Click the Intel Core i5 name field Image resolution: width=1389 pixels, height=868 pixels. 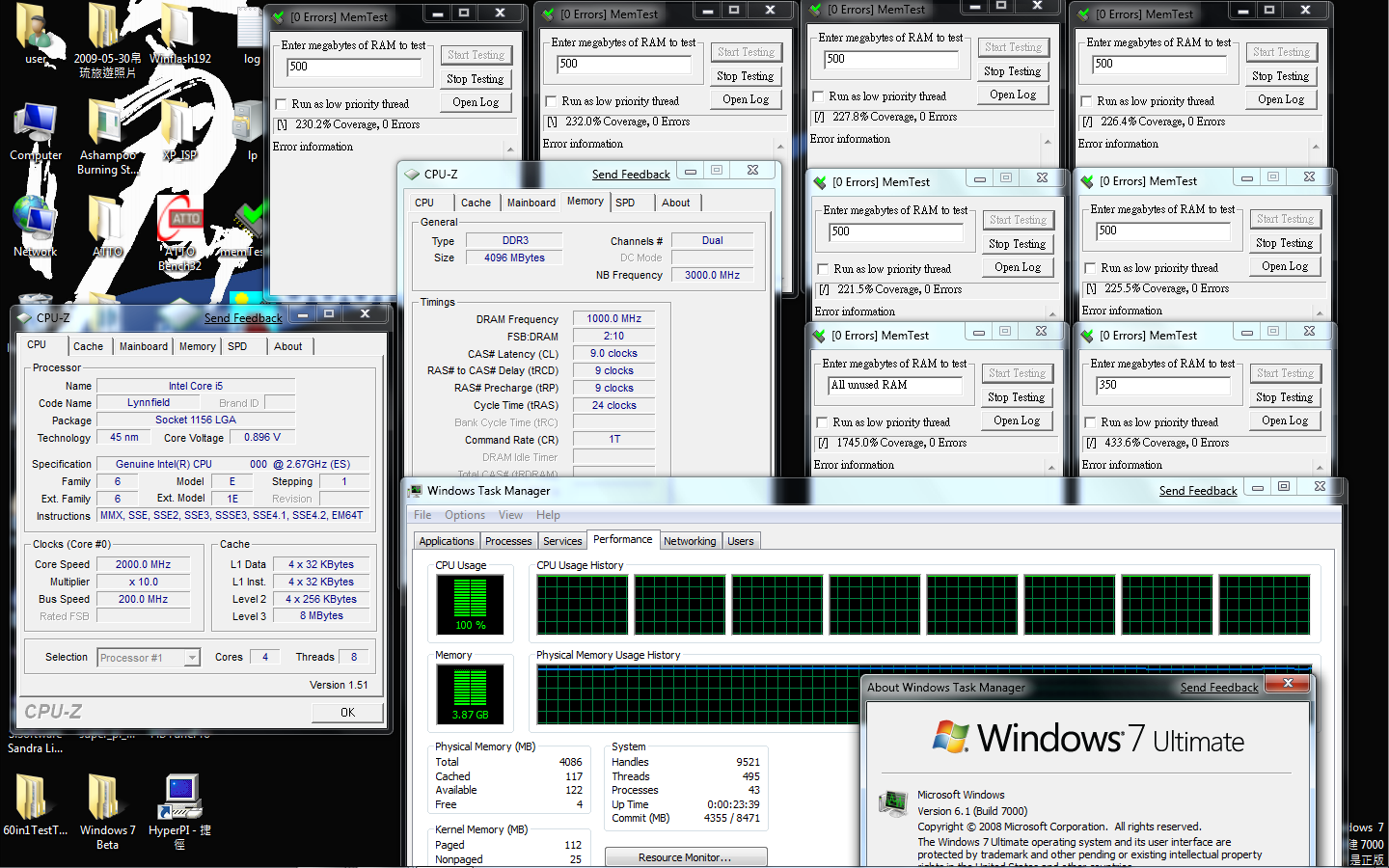196,386
